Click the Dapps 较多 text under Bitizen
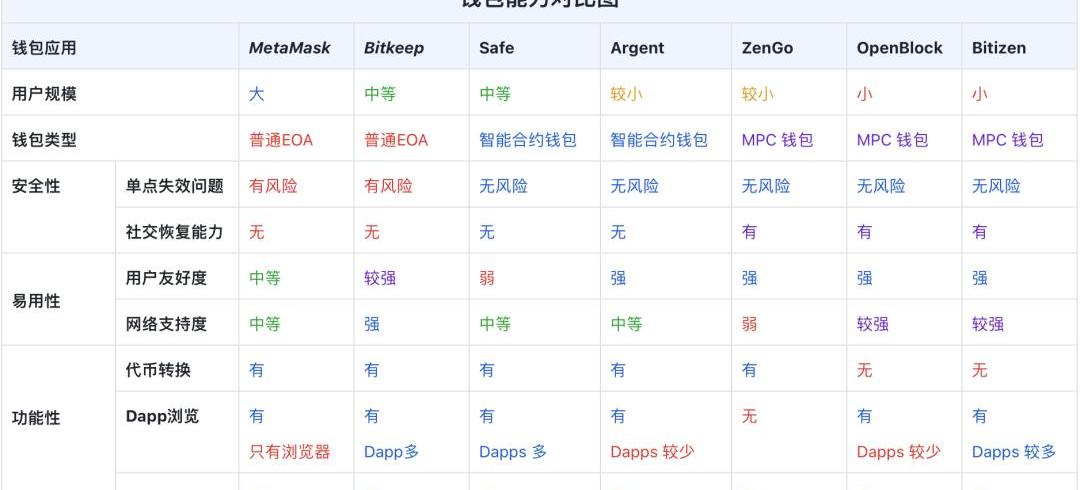Screen dimensions: 1080x490 tap(1013, 452)
